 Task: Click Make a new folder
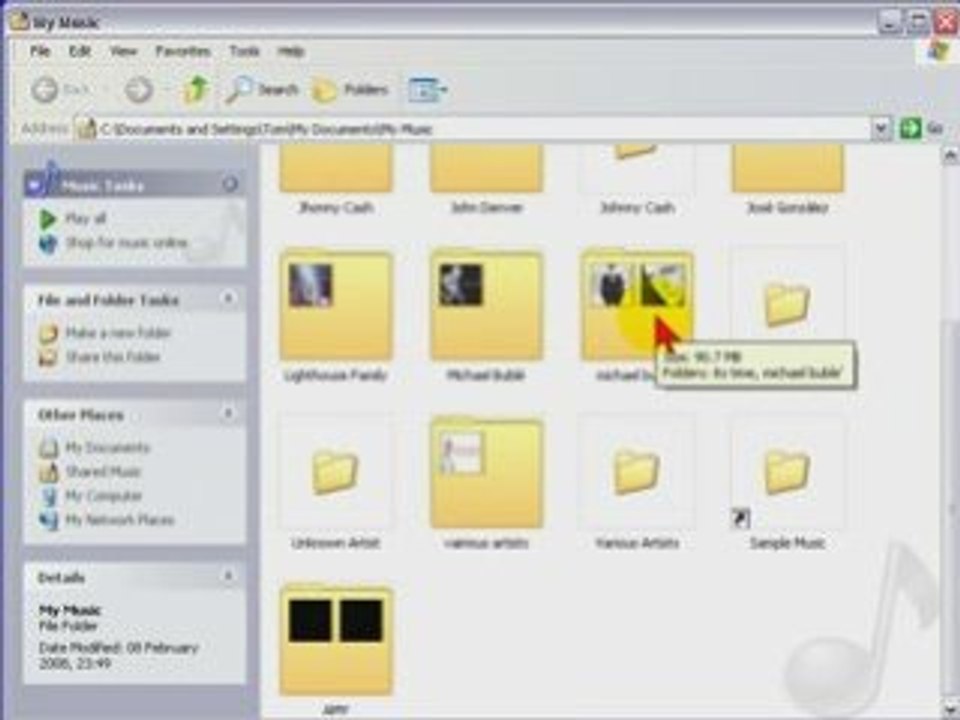click(118, 332)
